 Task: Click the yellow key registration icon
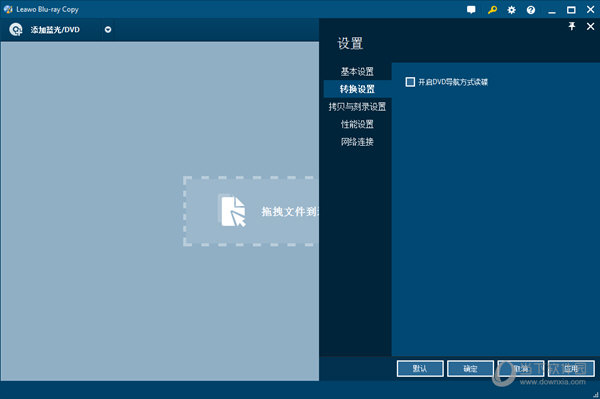pyautogui.click(x=492, y=10)
